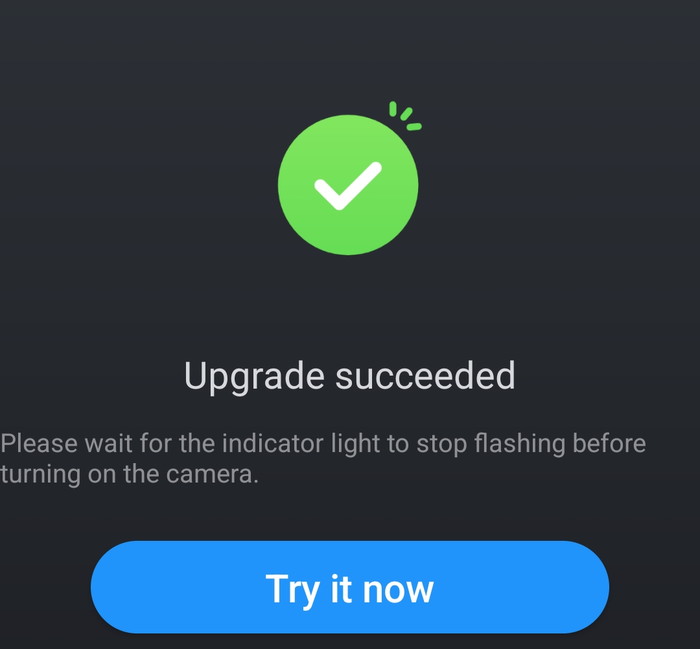Tap the blue Try it now button

[x=350, y=587]
